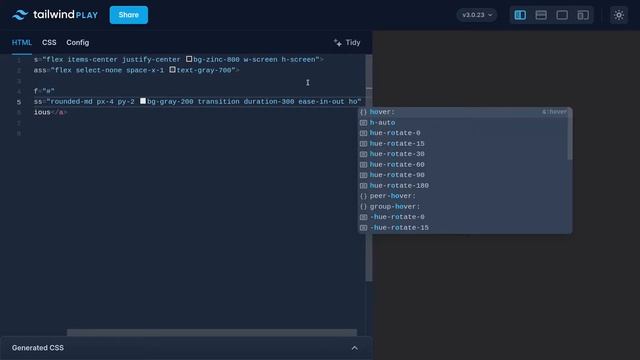The height and width of the screenshot is (360, 640).
Task: Click the 'duration-300' class text
Action: click(269, 102)
